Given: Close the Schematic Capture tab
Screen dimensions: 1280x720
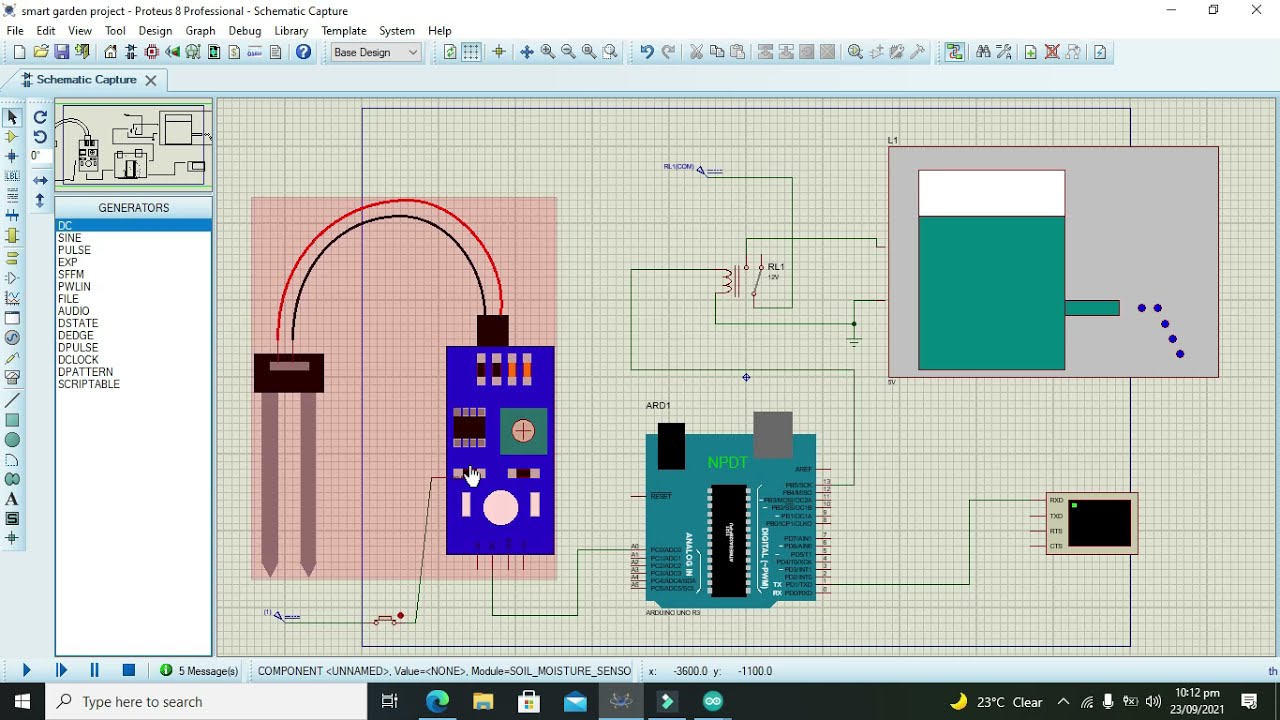Looking at the screenshot, I should (x=151, y=80).
